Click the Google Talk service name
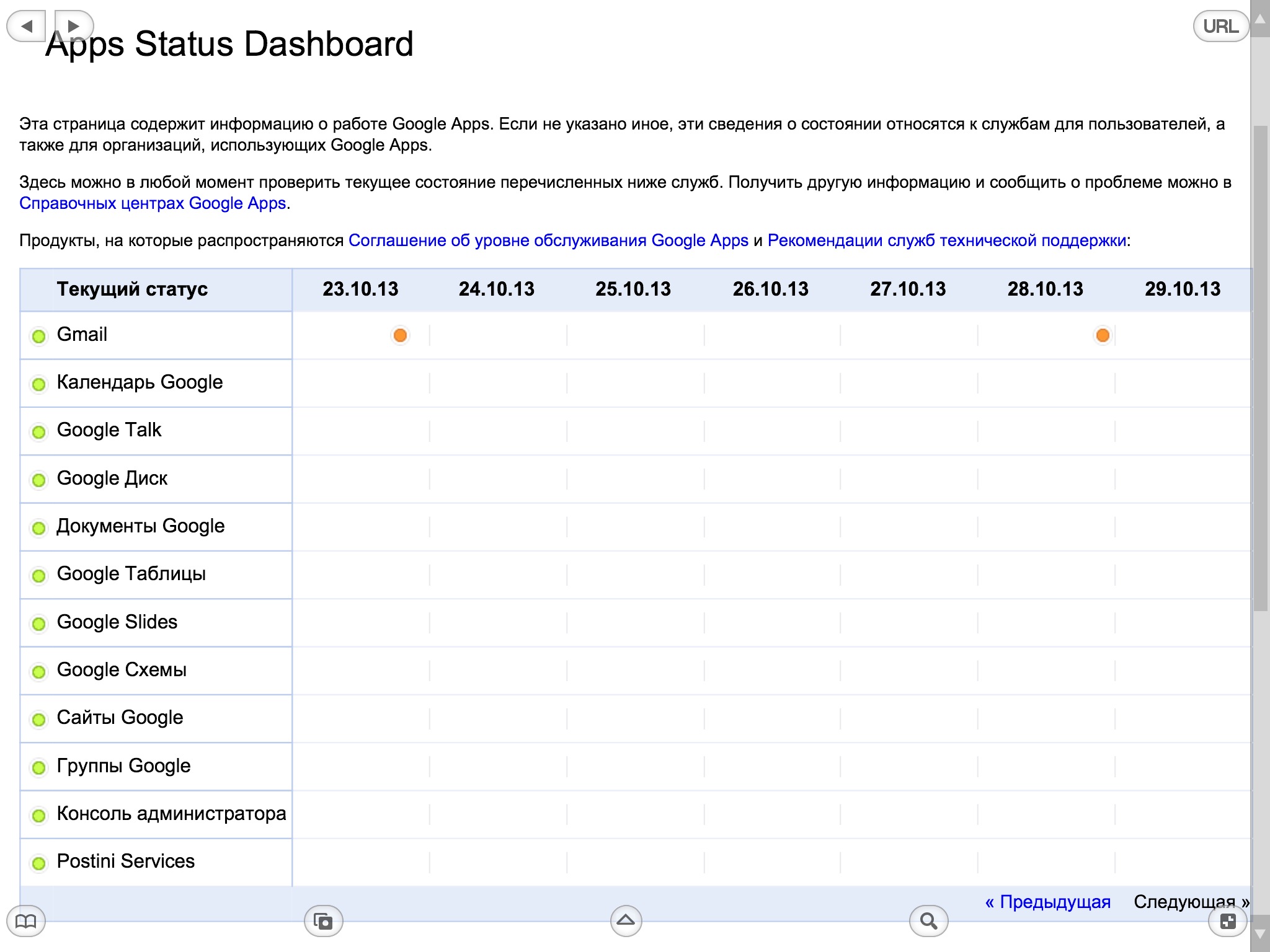Image resolution: width=1270 pixels, height=952 pixels. tap(109, 430)
